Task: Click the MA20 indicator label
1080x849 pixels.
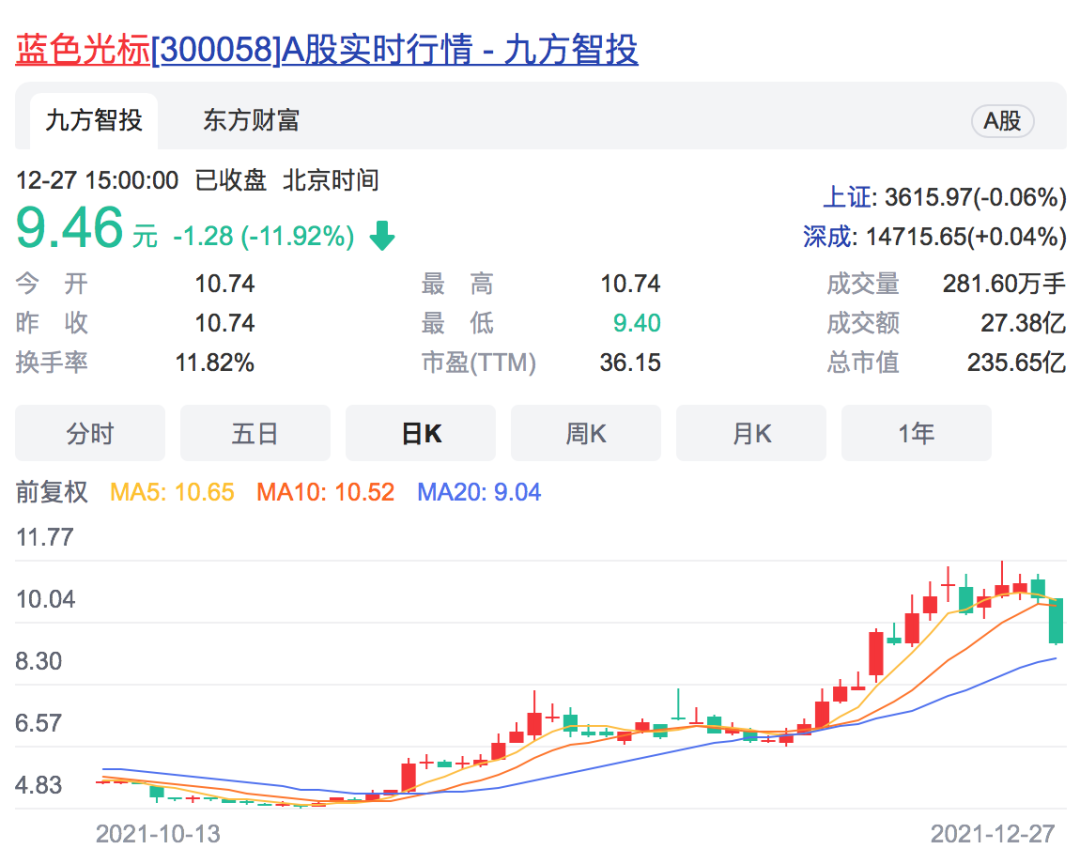Action: pos(478,492)
